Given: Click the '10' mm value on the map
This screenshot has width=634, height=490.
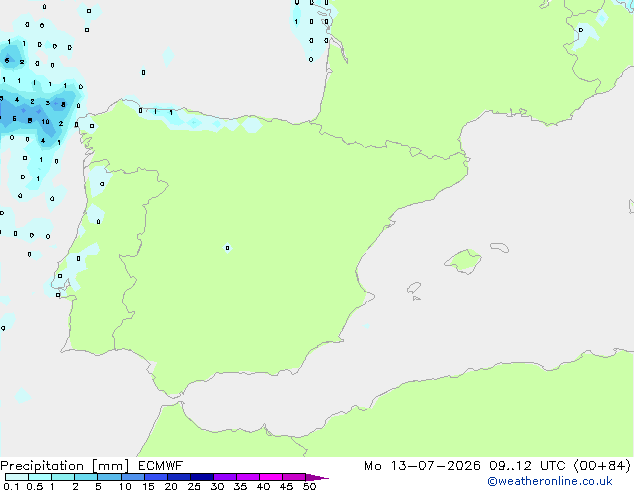Looking at the screenshot, I should pos(45,121).
